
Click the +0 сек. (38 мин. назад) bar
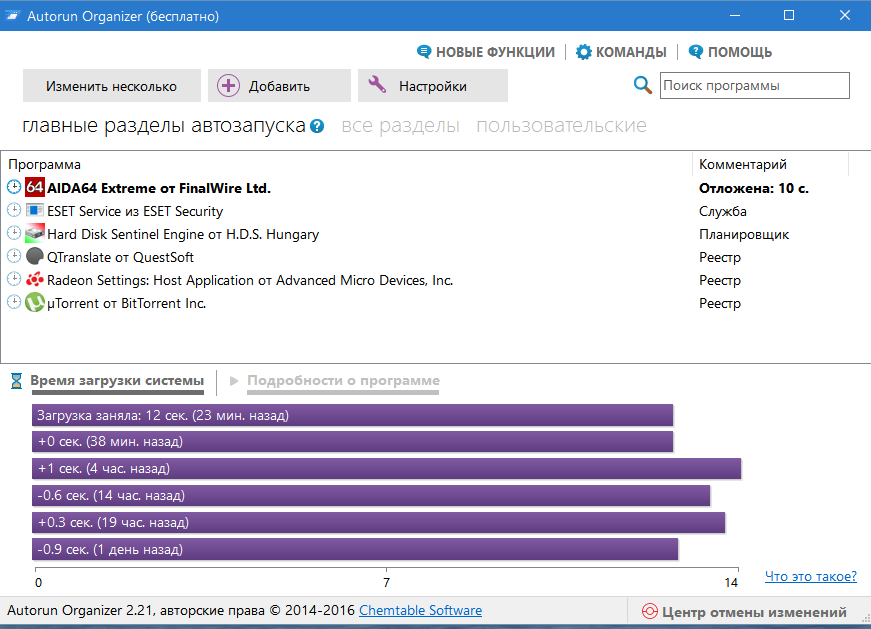pos(353,442)
